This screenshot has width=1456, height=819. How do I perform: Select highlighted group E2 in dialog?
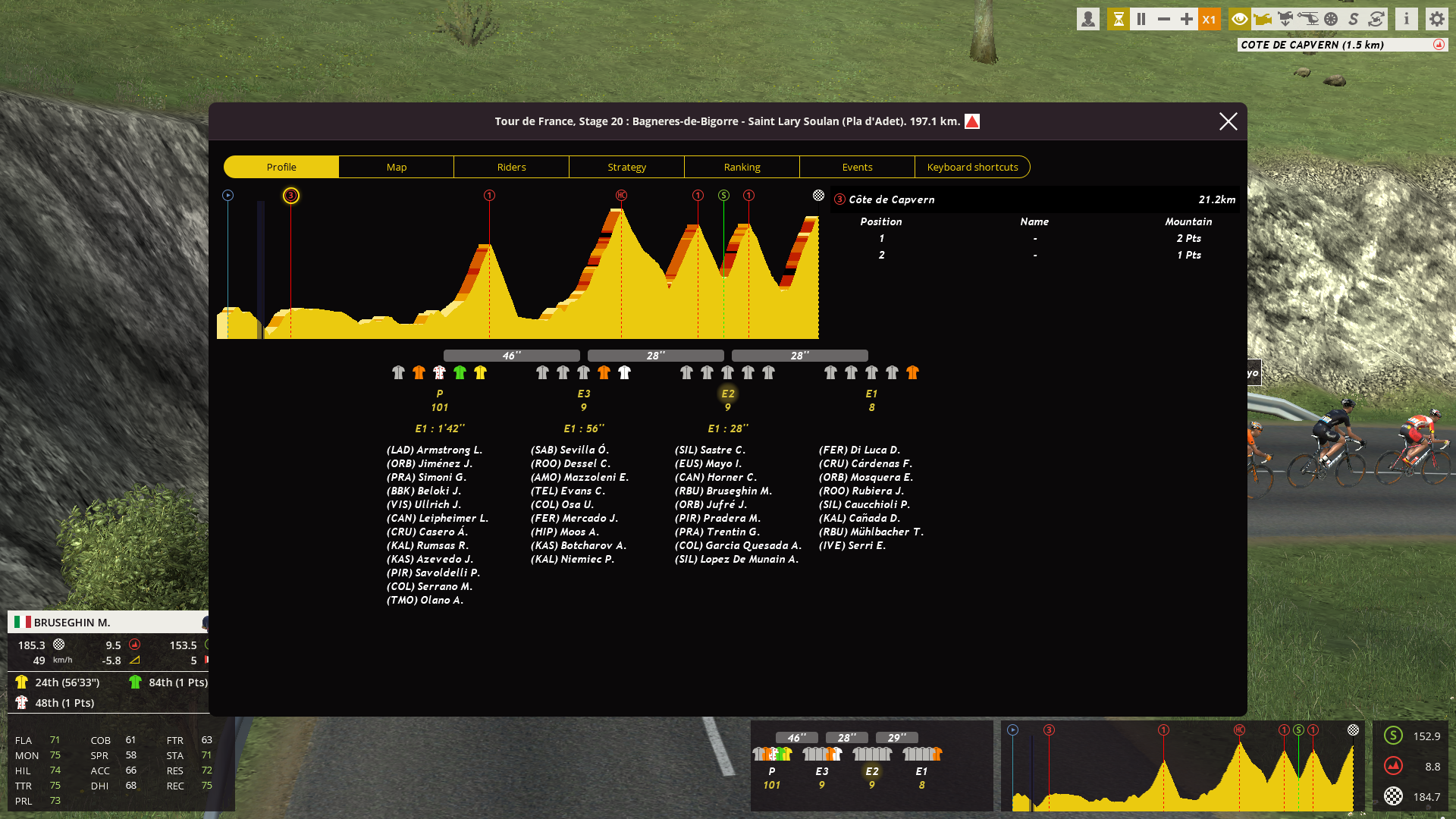click(728, 394)
